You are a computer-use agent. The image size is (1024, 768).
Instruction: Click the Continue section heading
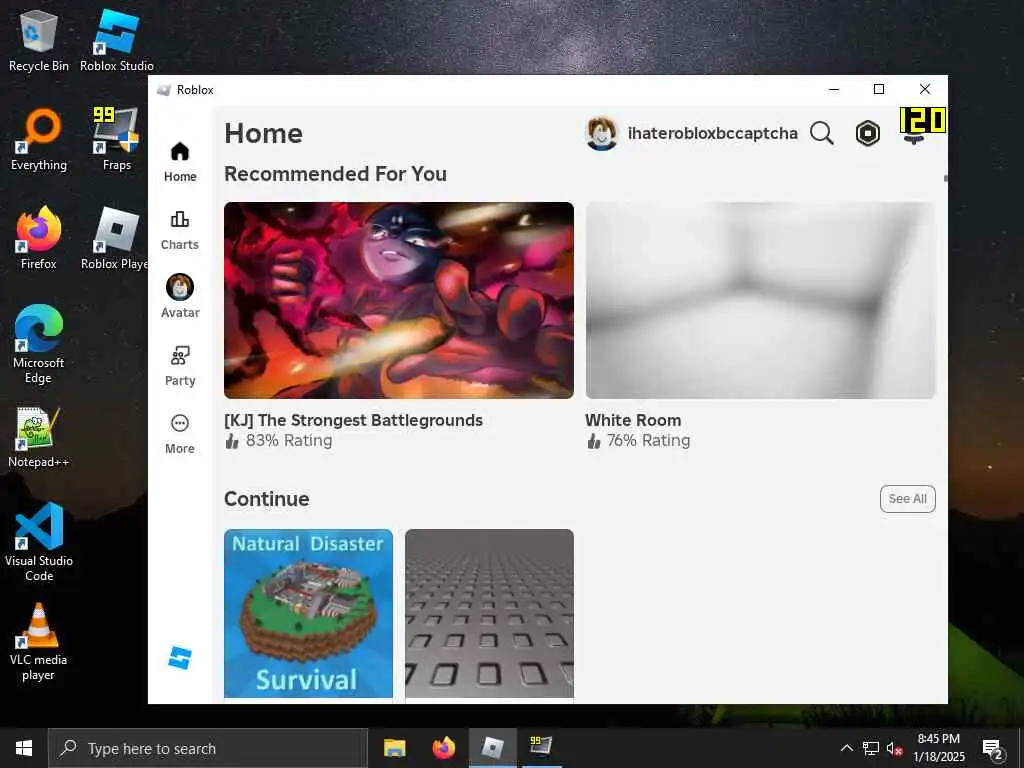[x=266, y=498]
